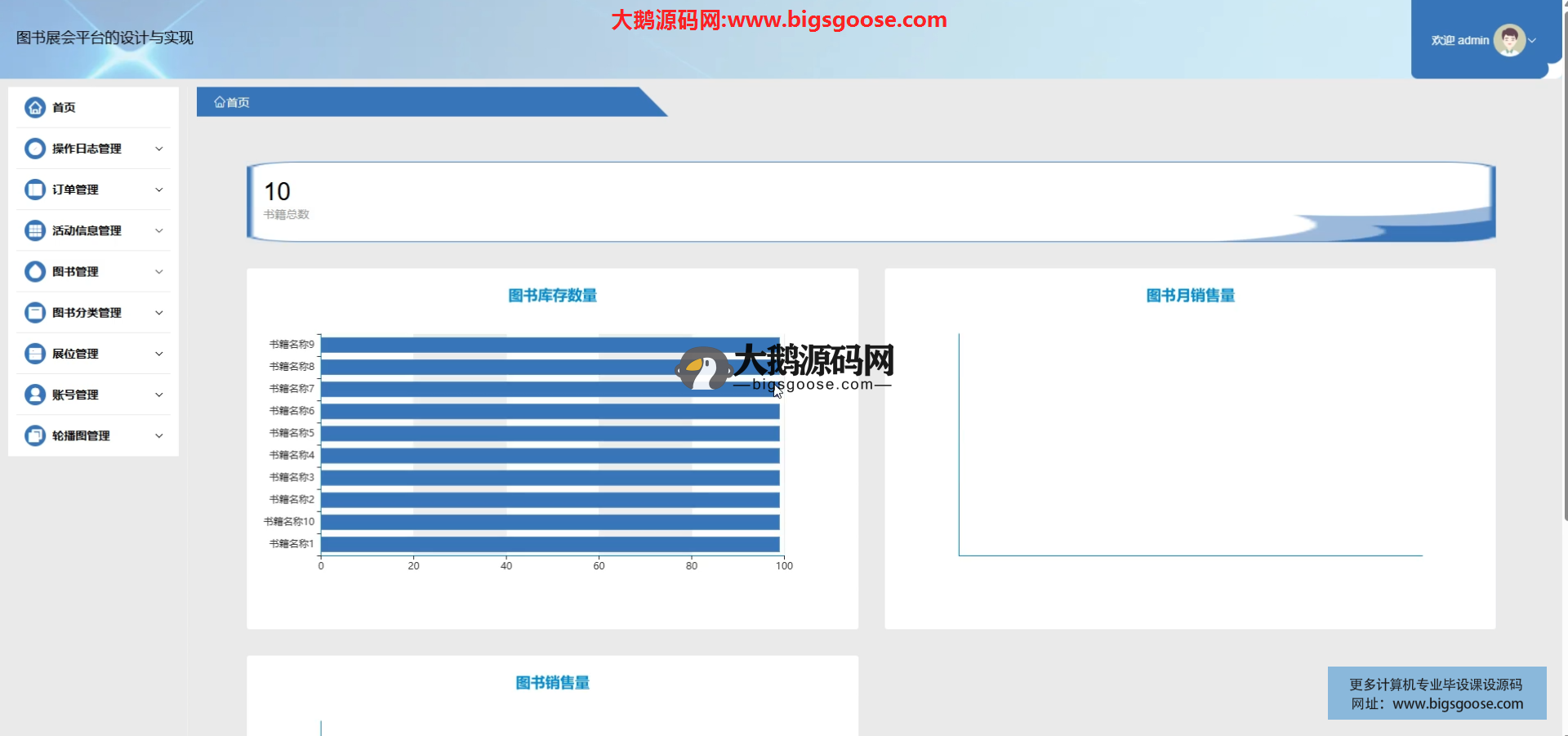1568x736 pixels.
Task: Click the 轮播图管理 sidebar icon
Action: pos(35,435)
